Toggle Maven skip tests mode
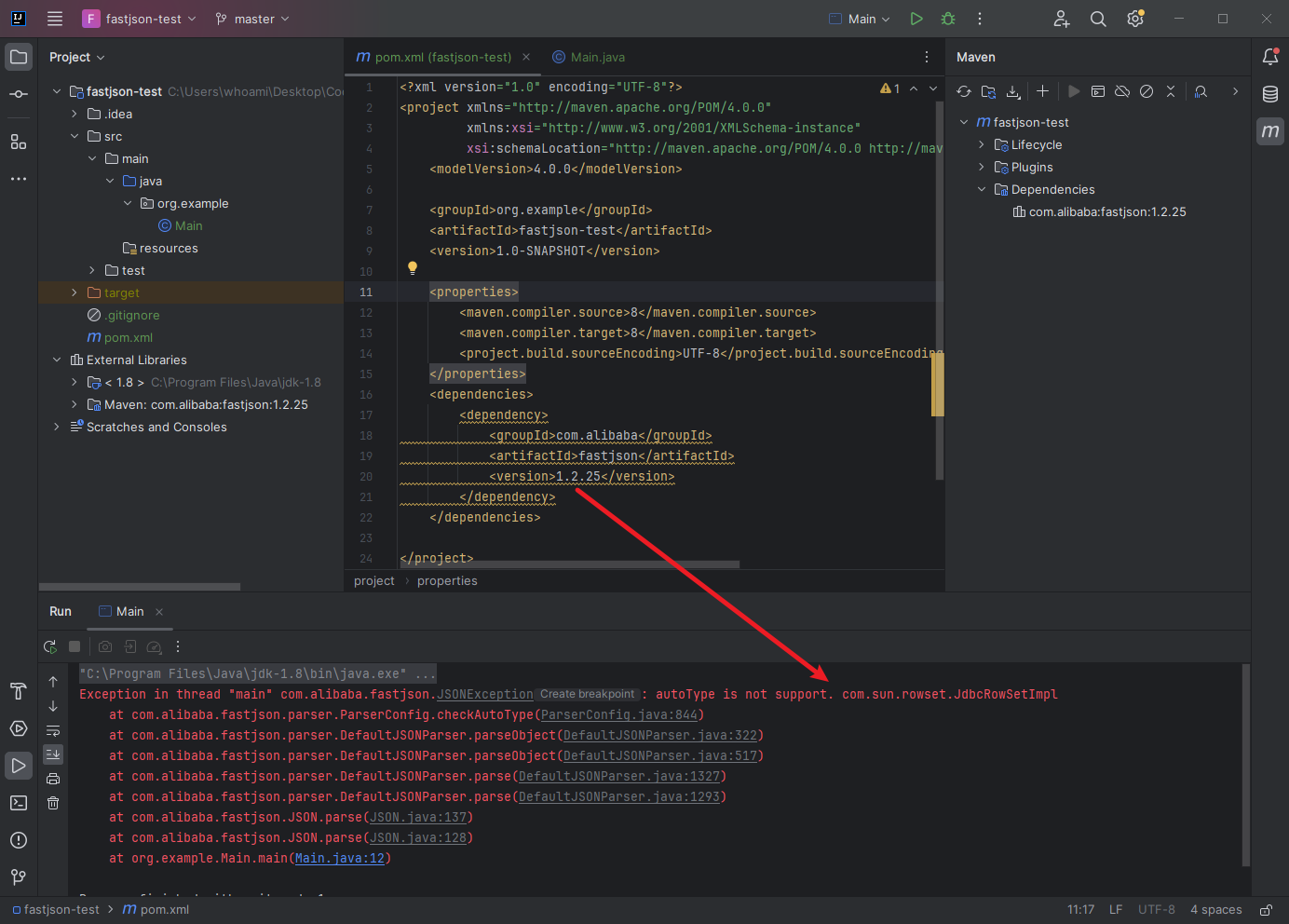The height and width of the screenshot is (924, 1289). click(1147, 91)
